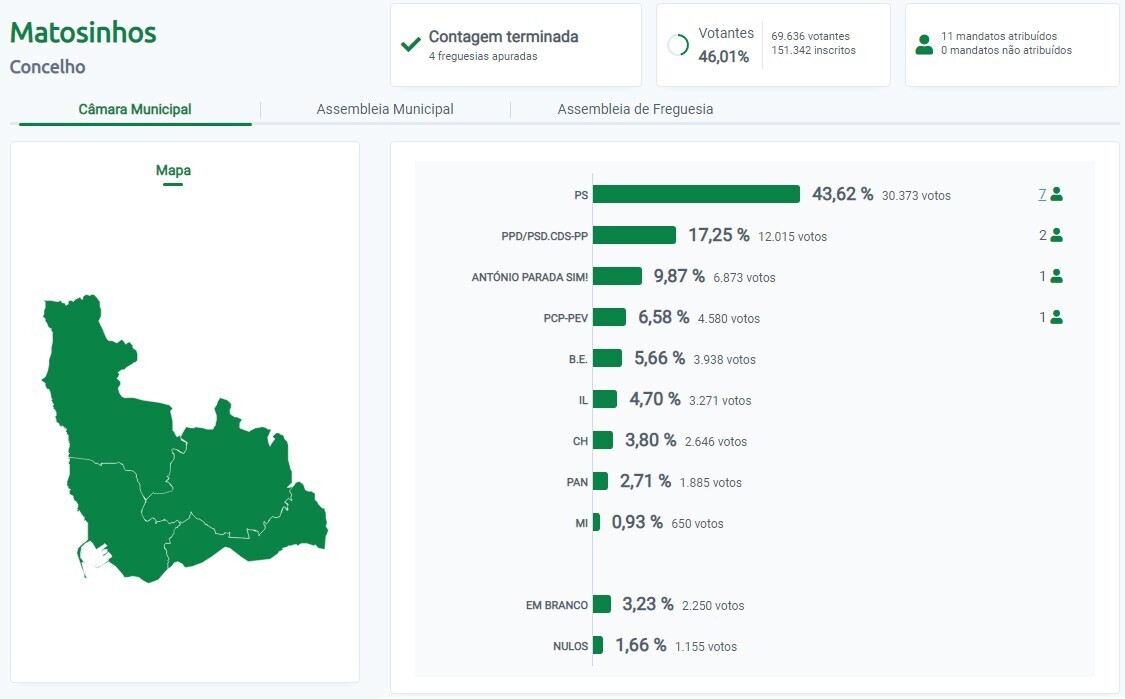Click the EM BRANCO label
The width and height of the screenshot is (1125, 699).
[x=557, y=605]
